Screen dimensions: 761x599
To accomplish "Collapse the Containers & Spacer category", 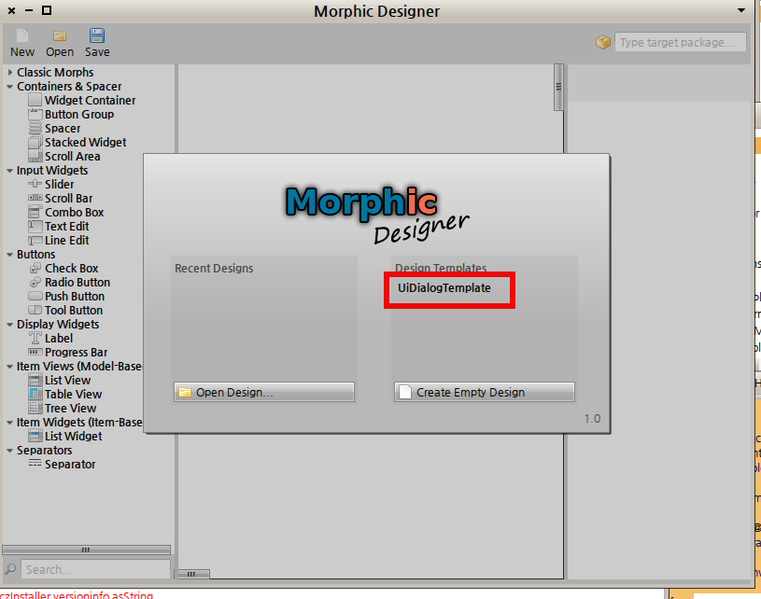I will (9, 86).
